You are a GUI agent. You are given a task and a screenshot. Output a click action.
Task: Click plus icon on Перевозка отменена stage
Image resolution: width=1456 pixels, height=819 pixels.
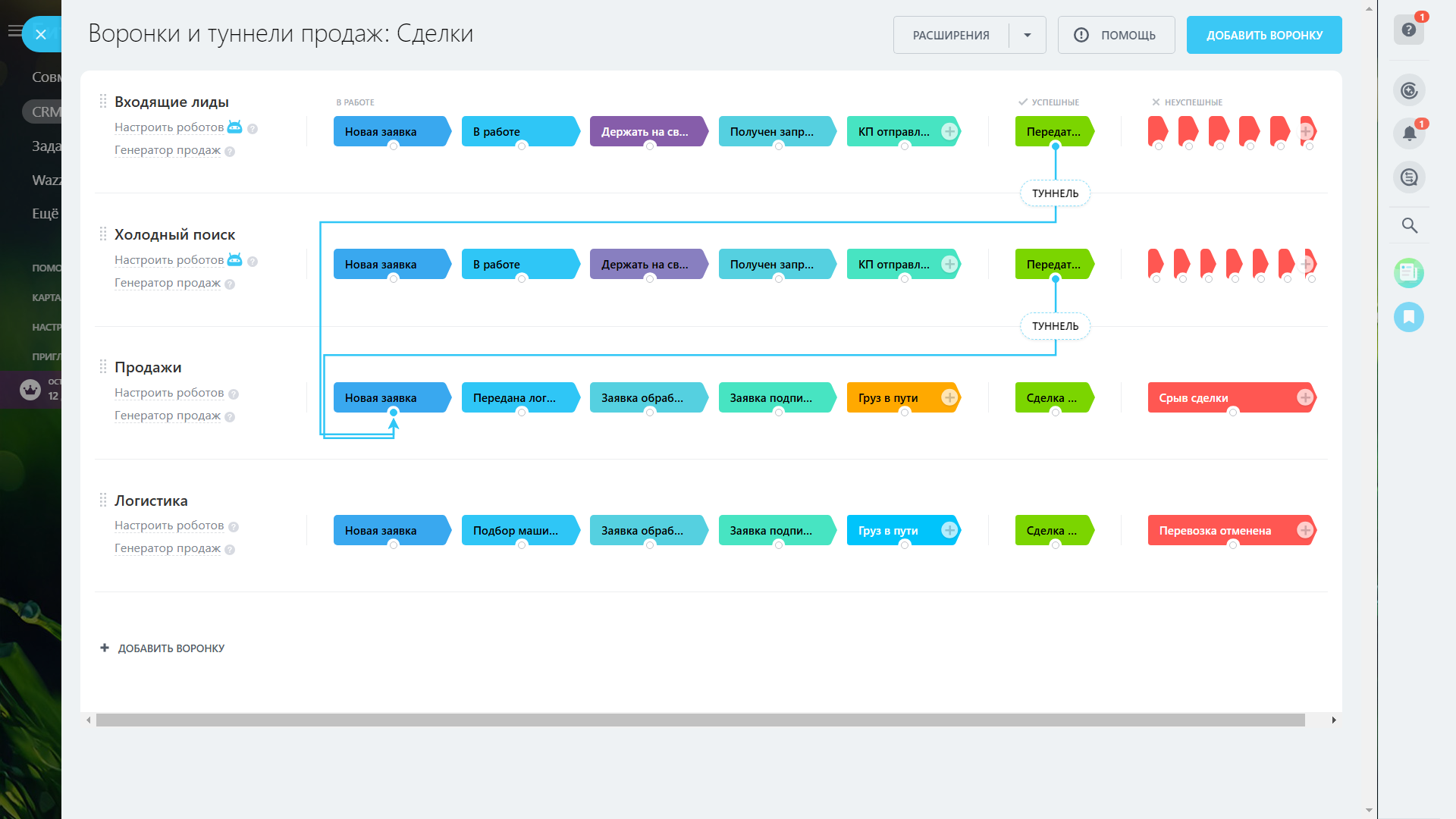coord(1304,530)
